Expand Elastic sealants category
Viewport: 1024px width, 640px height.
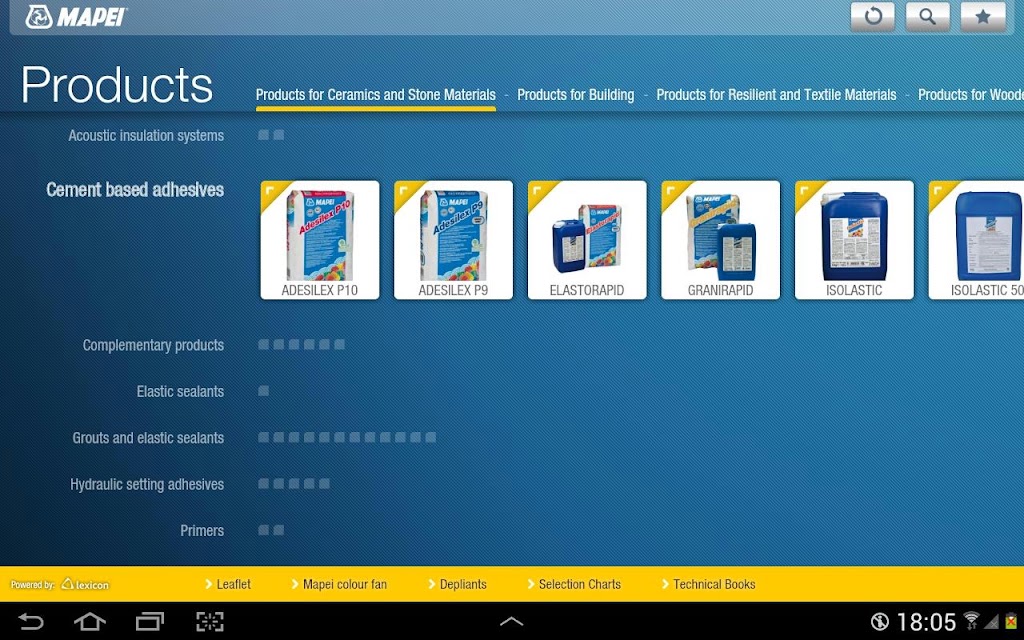[180, 391]
